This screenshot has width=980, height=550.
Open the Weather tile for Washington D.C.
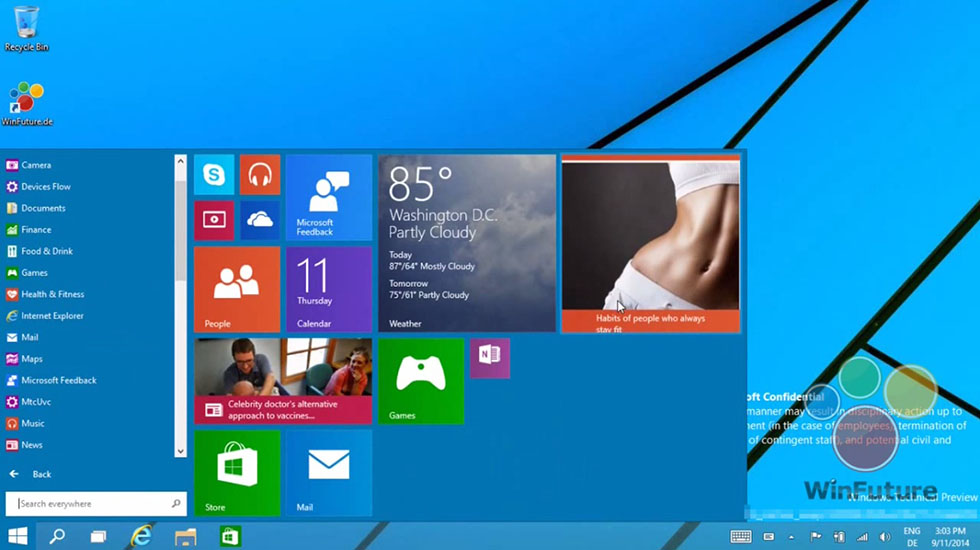click(466, 243)
